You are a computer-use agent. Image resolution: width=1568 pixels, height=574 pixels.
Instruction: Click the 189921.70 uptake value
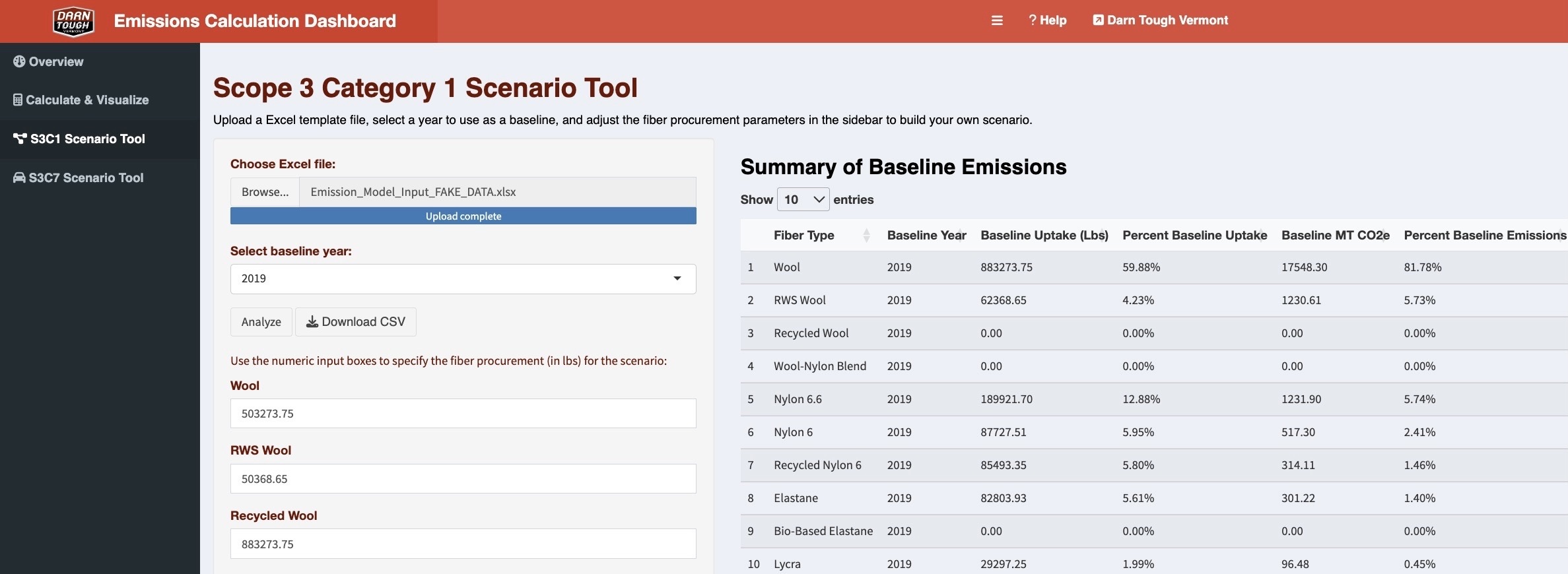(x=1006, y=399)
